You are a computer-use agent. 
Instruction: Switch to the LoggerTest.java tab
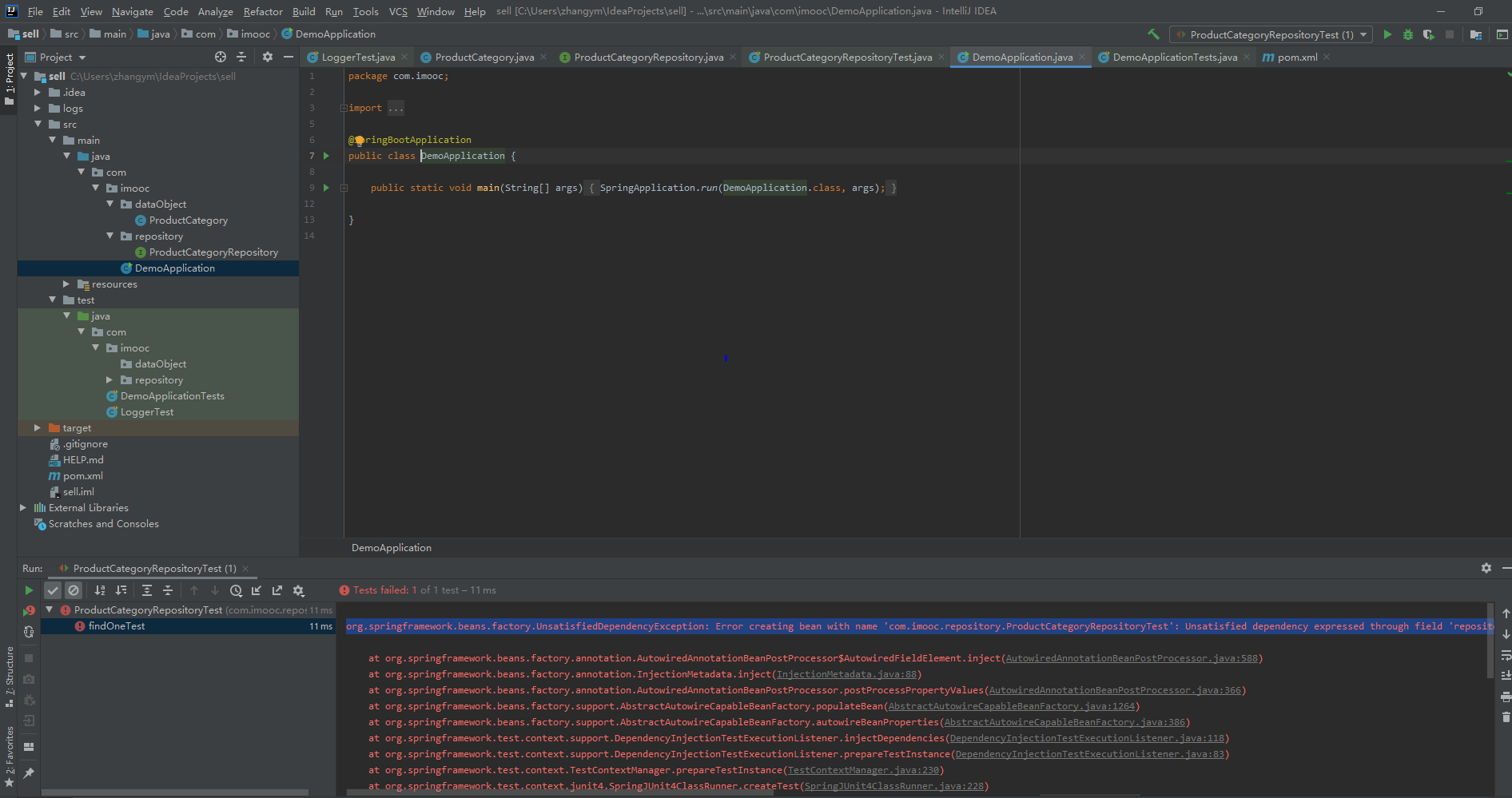(x=358, y=57)
